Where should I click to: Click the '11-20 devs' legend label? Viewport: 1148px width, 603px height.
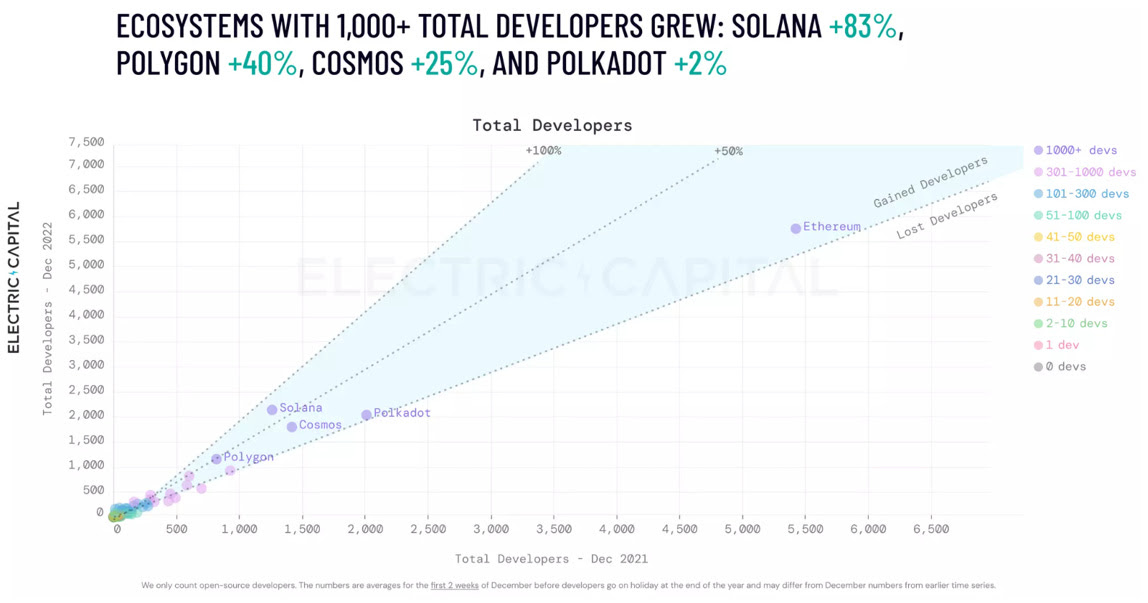1080,302
